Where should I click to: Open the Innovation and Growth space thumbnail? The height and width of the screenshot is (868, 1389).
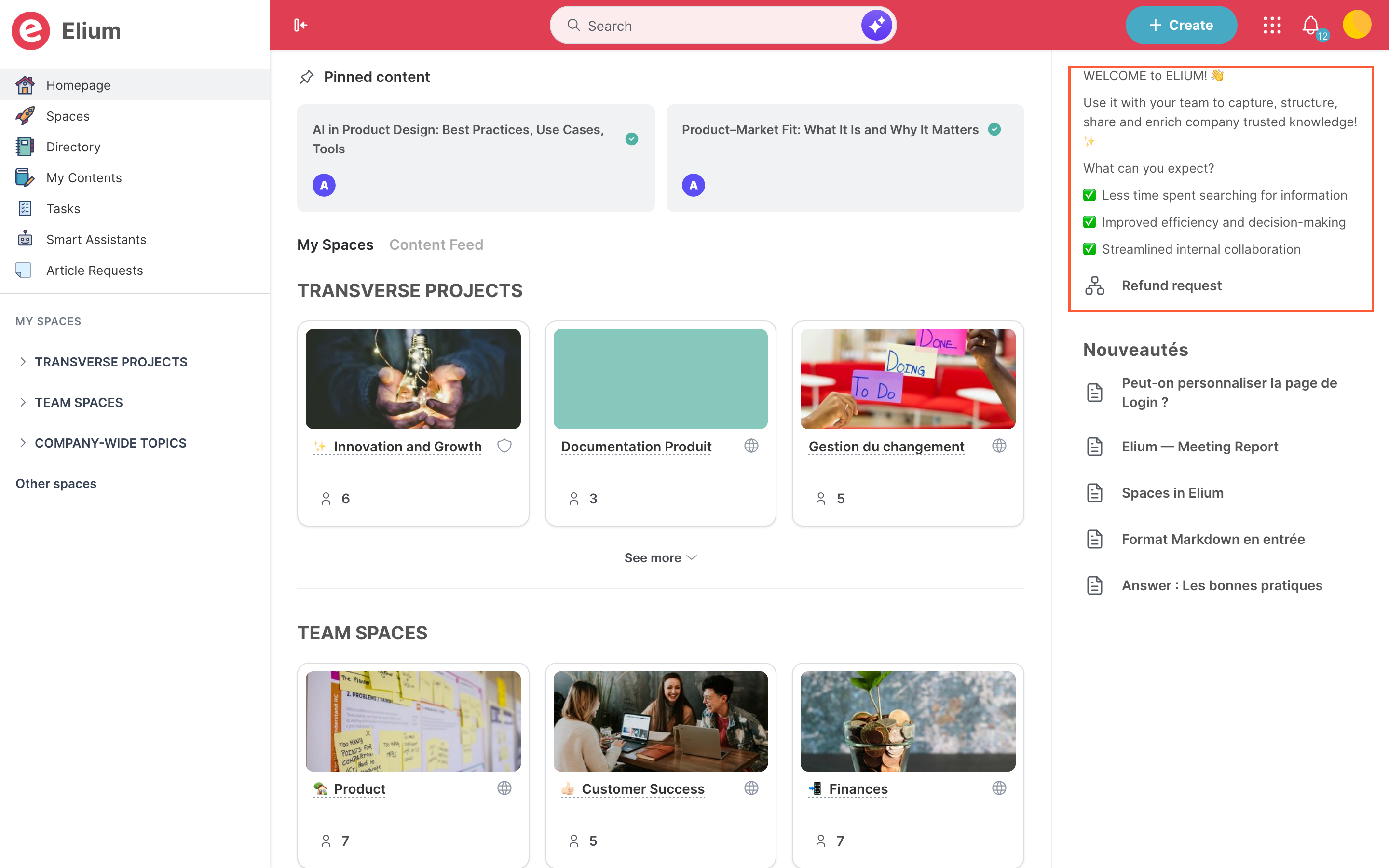[x=413, y=379]
